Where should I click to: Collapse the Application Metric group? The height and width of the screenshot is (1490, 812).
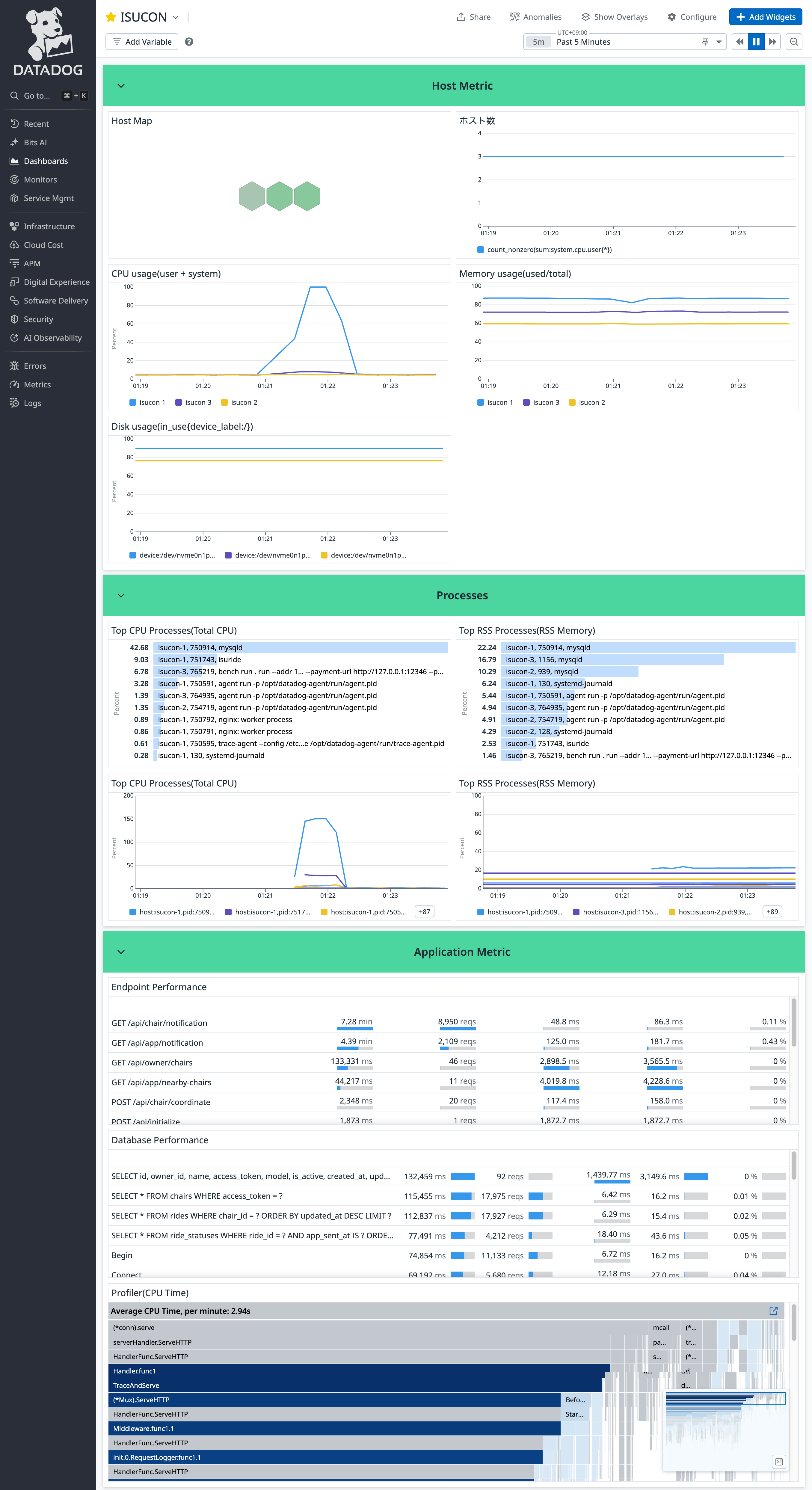[121, 952]
